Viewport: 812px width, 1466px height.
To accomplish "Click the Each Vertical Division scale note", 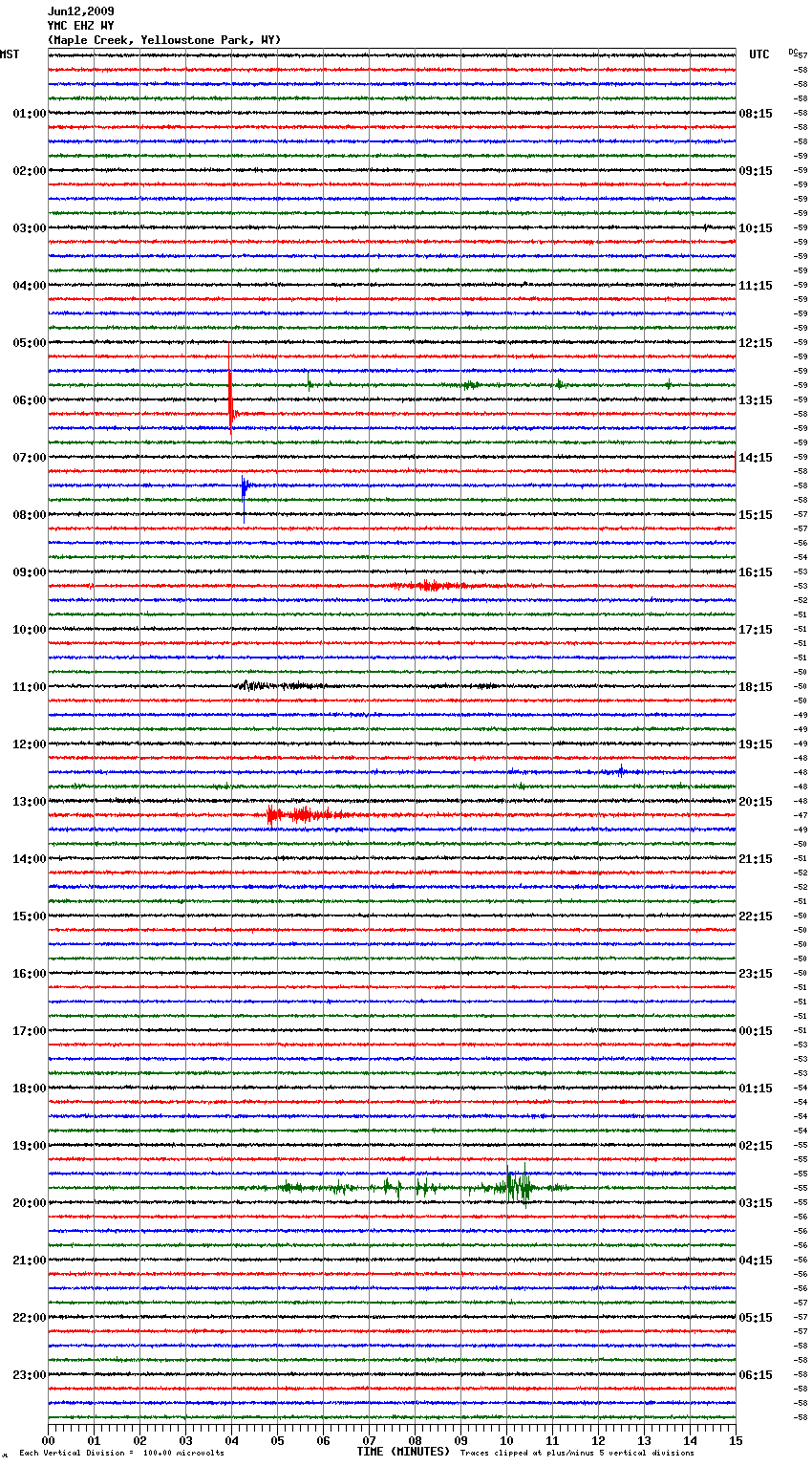I will click(x=122, y=1453).
